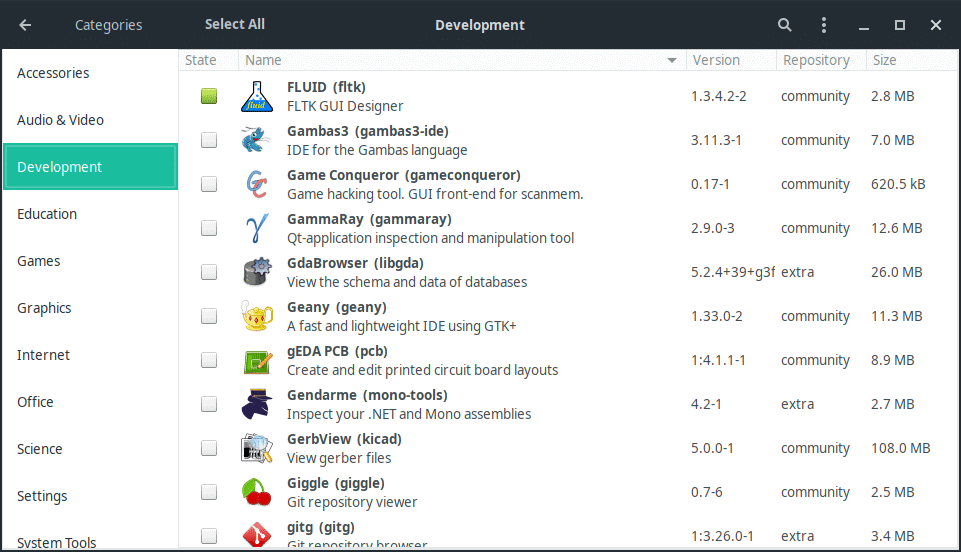Click the Gambas3 shrimp icon

pyautogui.click(x=257, y=140)
